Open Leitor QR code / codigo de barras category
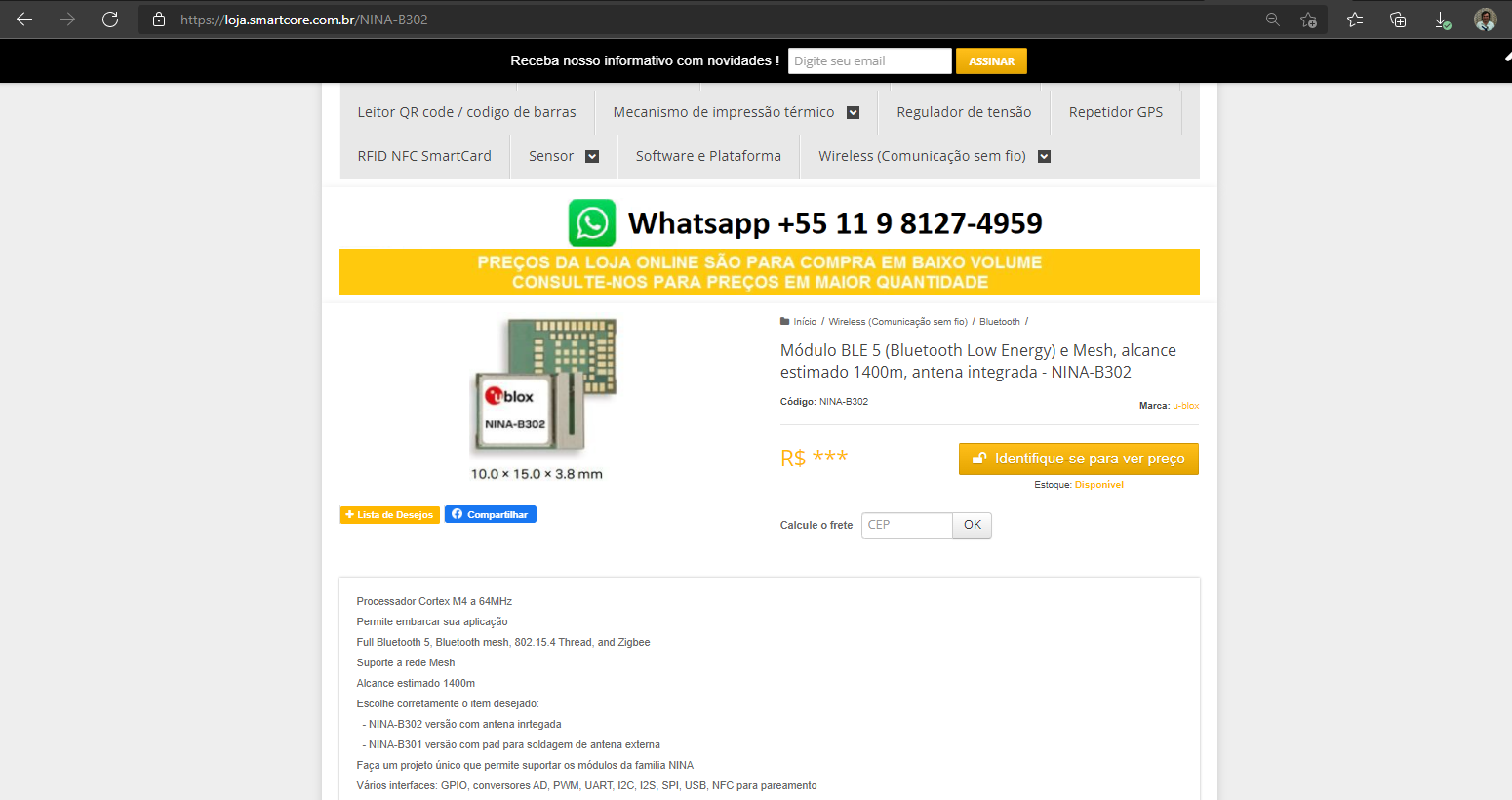This screenshot has width=1512, height=800. 466,112
